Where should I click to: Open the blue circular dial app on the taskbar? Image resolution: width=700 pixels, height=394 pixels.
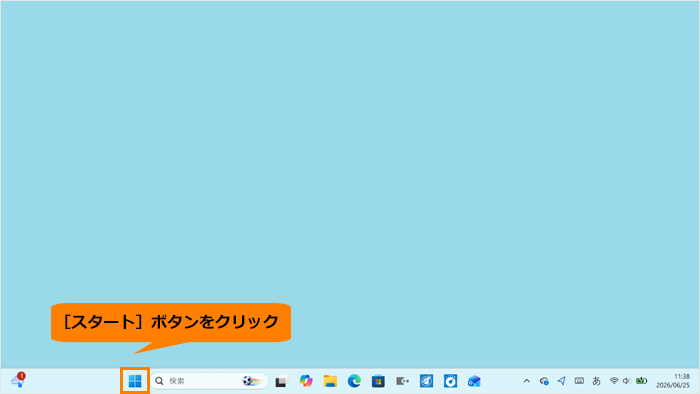450,381
